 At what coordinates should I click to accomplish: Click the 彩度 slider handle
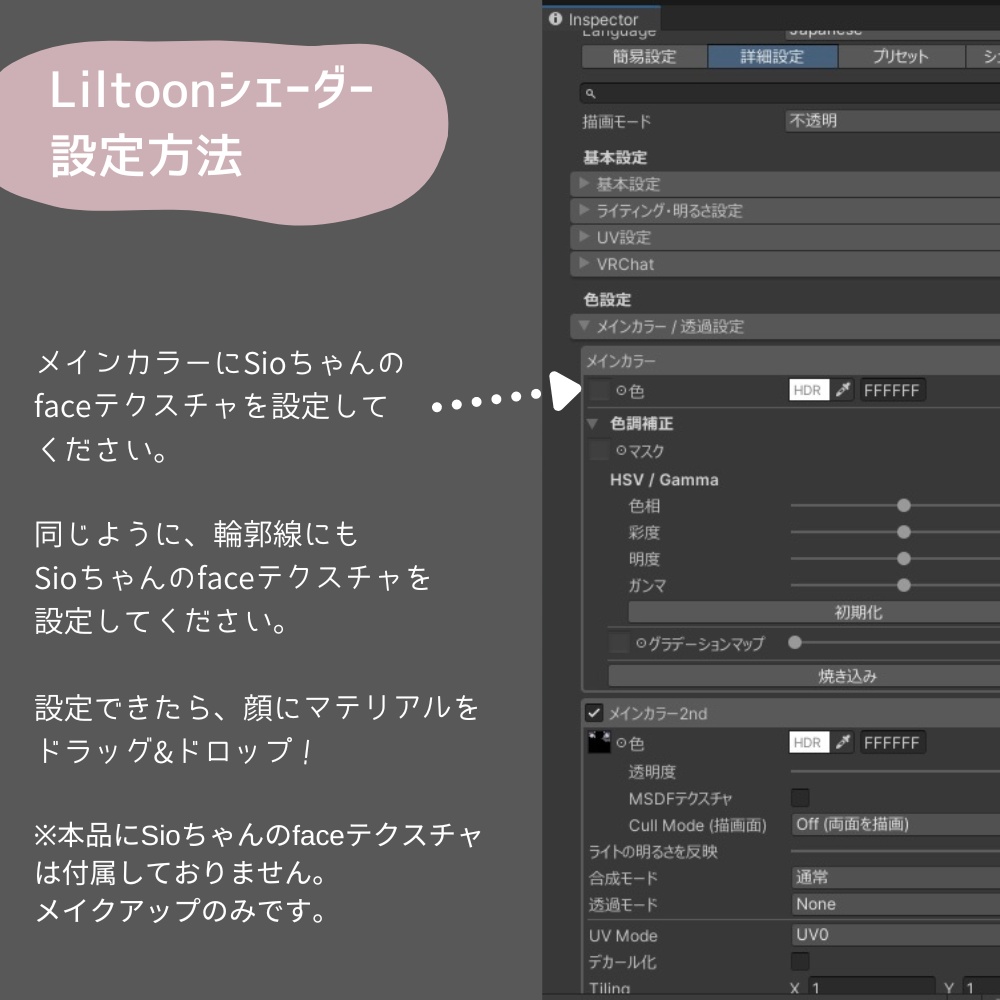903,533
